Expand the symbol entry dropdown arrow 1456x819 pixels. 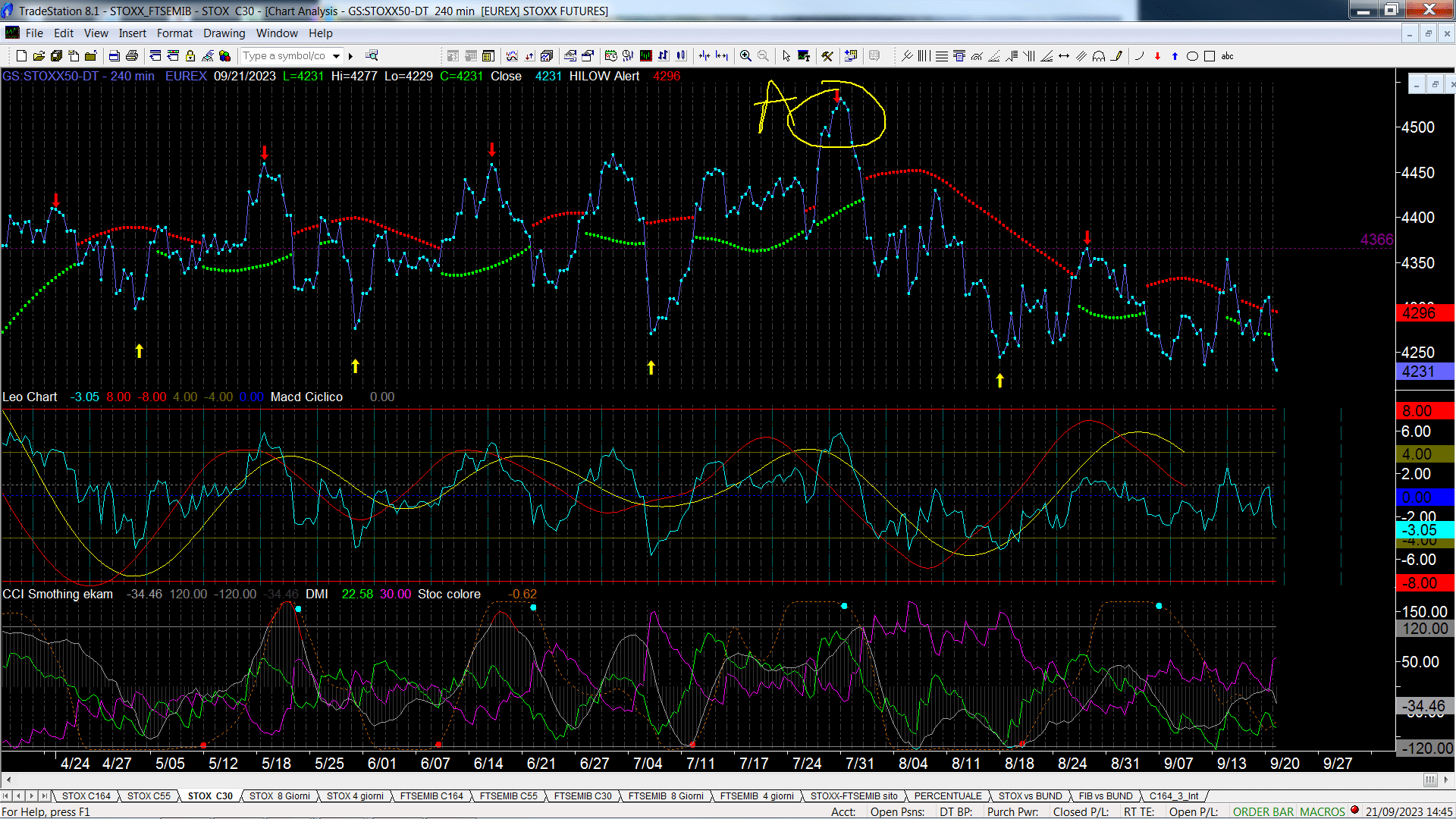click(x=336, y=56)
